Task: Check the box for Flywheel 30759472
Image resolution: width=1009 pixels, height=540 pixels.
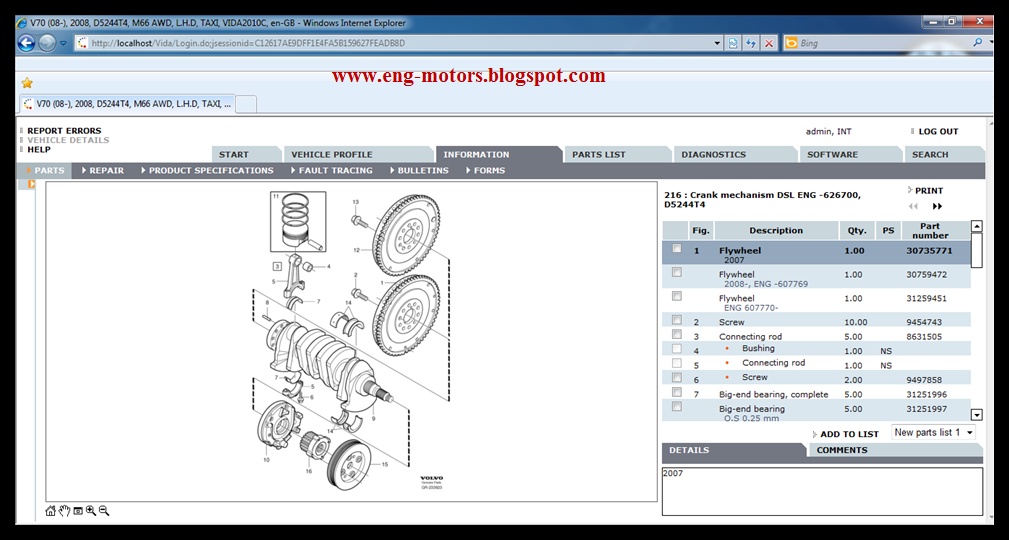Action: coord(676,272)
